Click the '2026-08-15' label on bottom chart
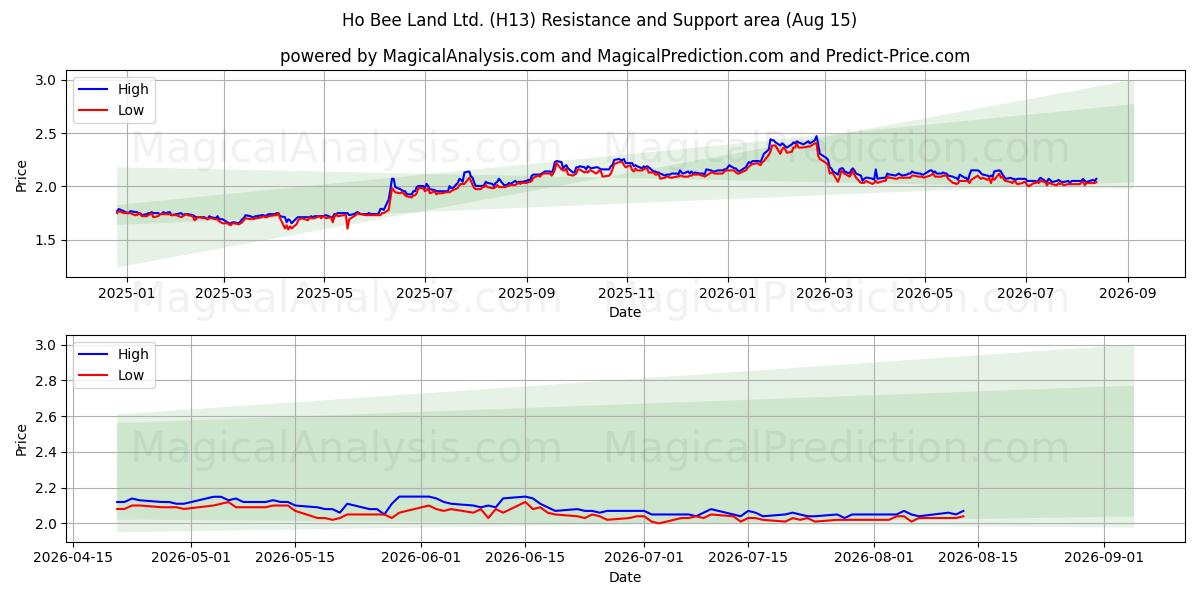The image size is (1200, 600). point(978,558)
